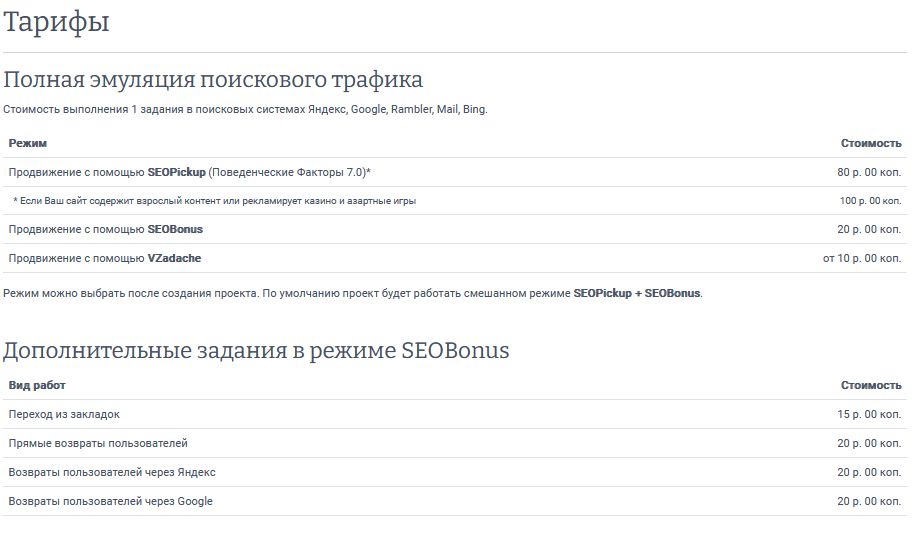Image resolution: width=919 pixels, height=553 pixels.
Task: Select the "Полная эмуляция поискового трафика" heading
Action: point(213,80)
